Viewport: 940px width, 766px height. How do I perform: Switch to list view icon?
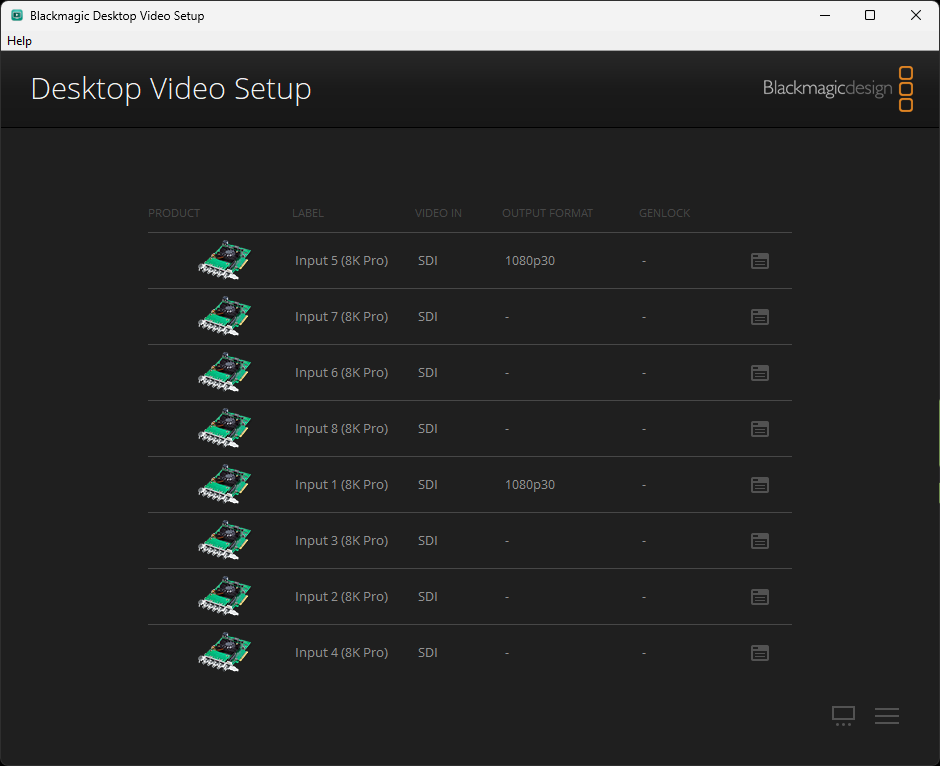[x=887, y=716]
